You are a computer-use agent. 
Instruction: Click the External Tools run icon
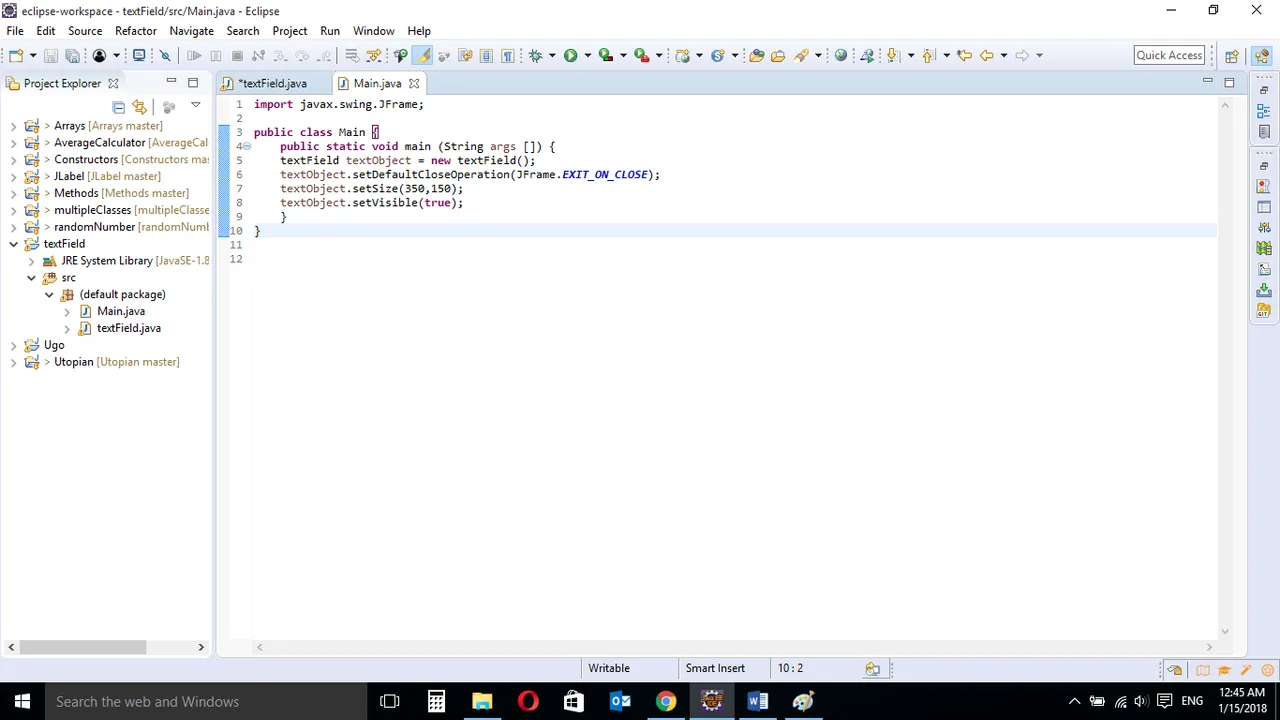642,56
